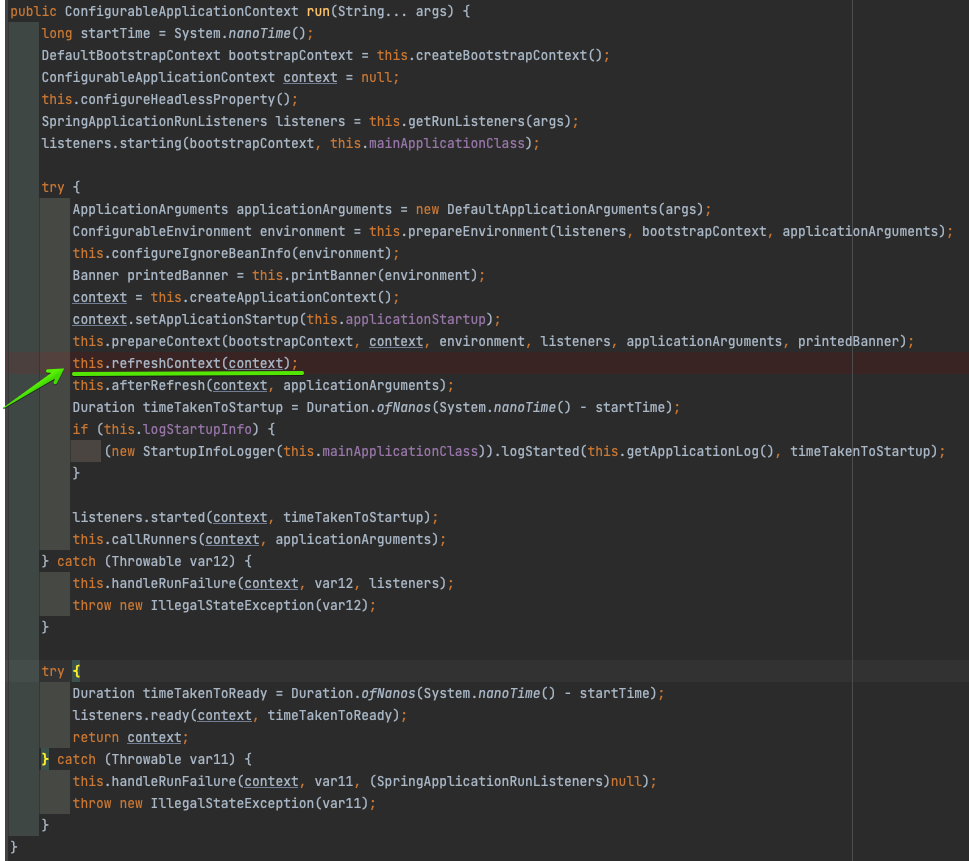Click logStartupInfo field in if statement
Viewport: 969px width, 861px height.
197,429
